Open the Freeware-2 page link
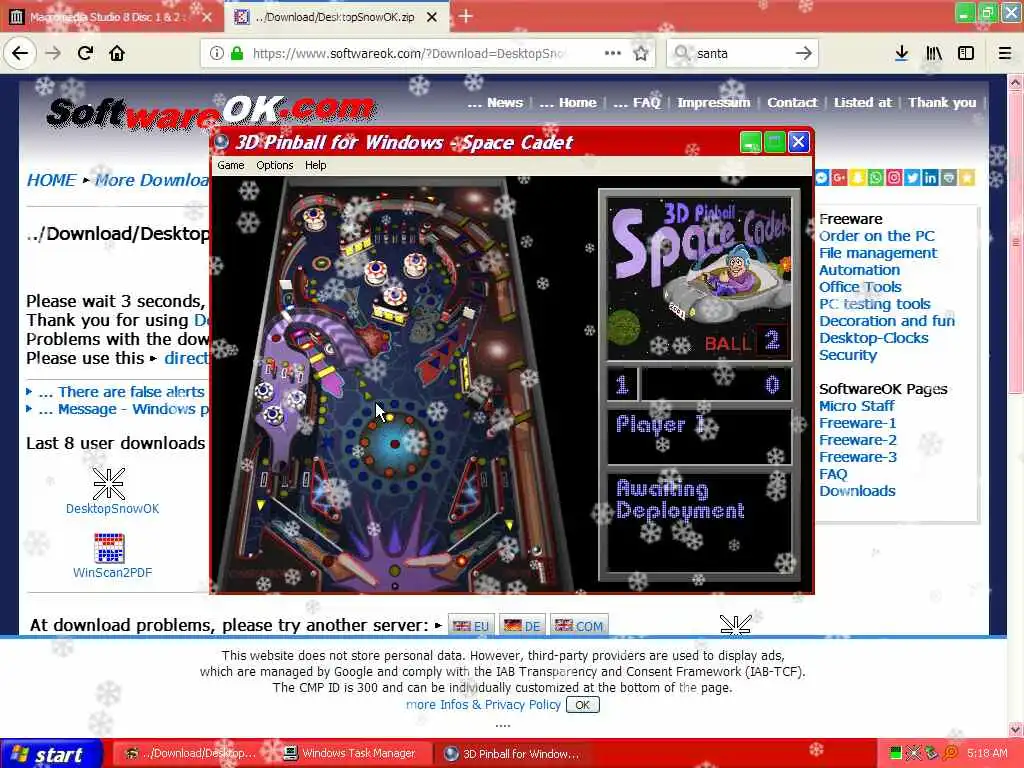Viewport: 1024px width, 768px height. tap(858, 440)
